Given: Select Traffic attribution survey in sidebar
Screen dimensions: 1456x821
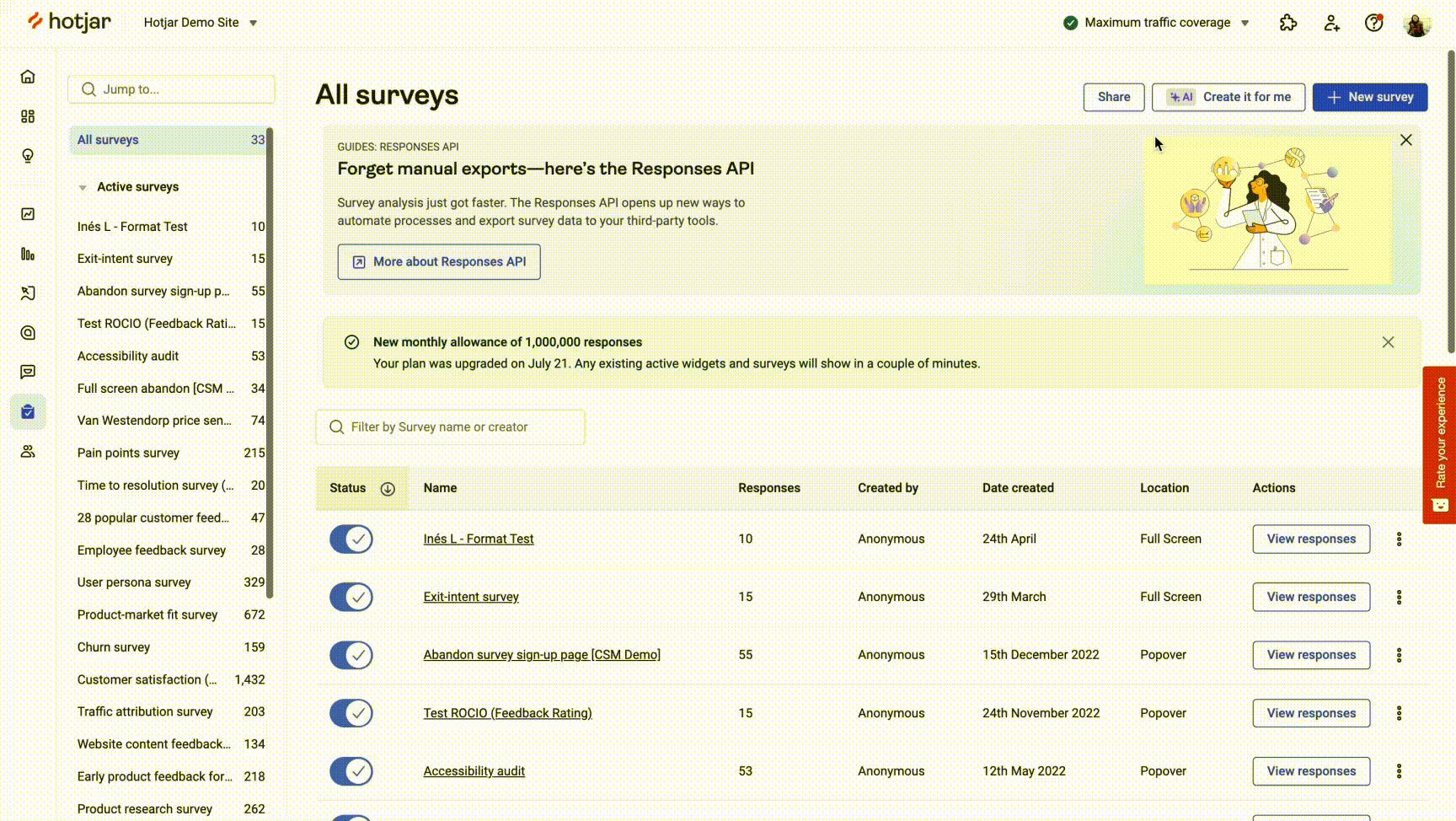Looking at the screenshot, I should [x=170, y=711].
